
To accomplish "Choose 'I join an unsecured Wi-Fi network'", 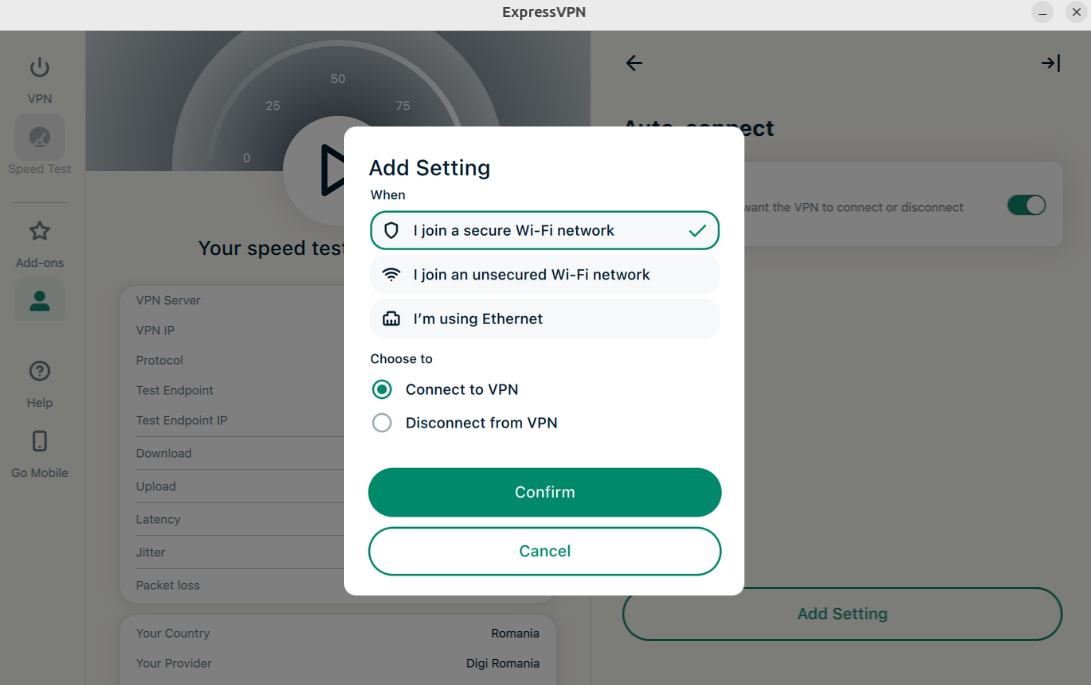I will click(x=544, y=275).
